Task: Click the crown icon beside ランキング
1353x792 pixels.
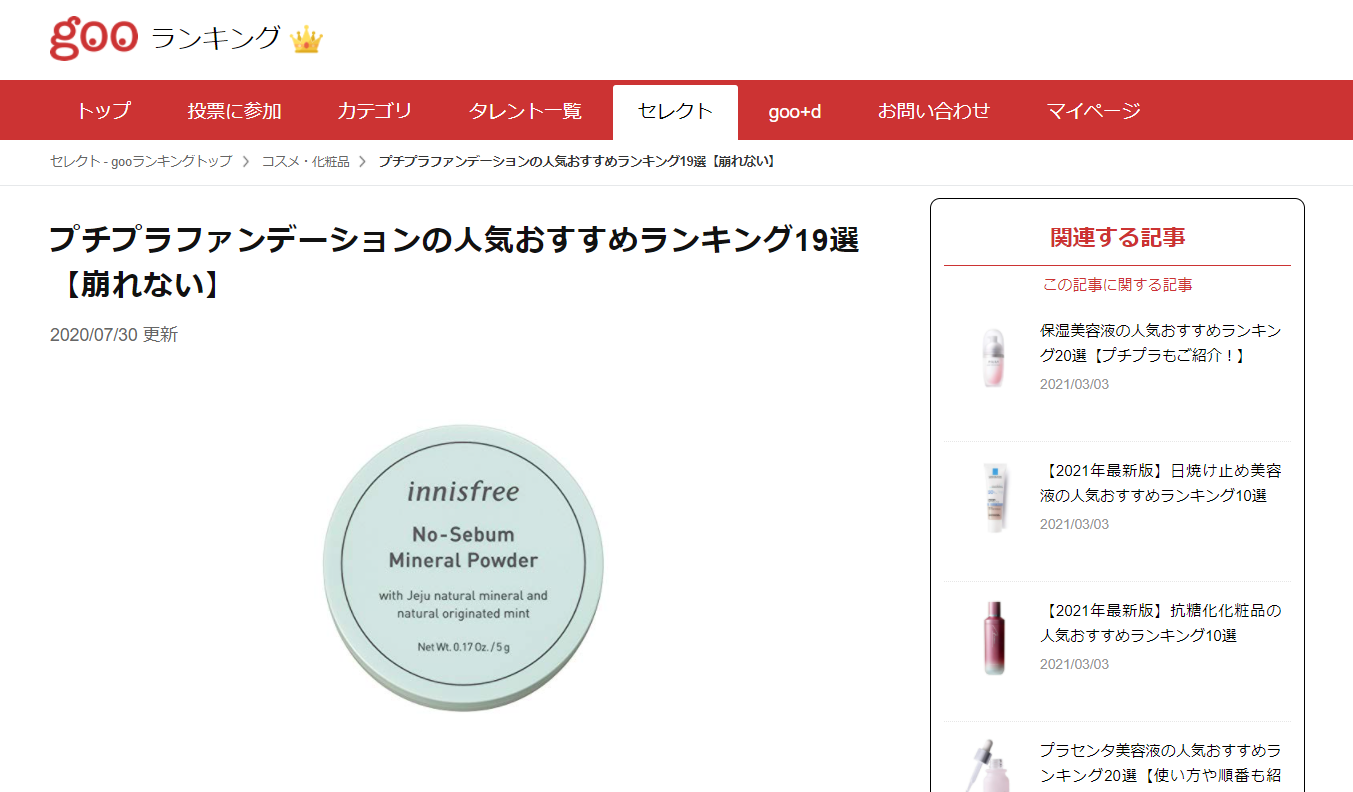Action: point(306,41)
